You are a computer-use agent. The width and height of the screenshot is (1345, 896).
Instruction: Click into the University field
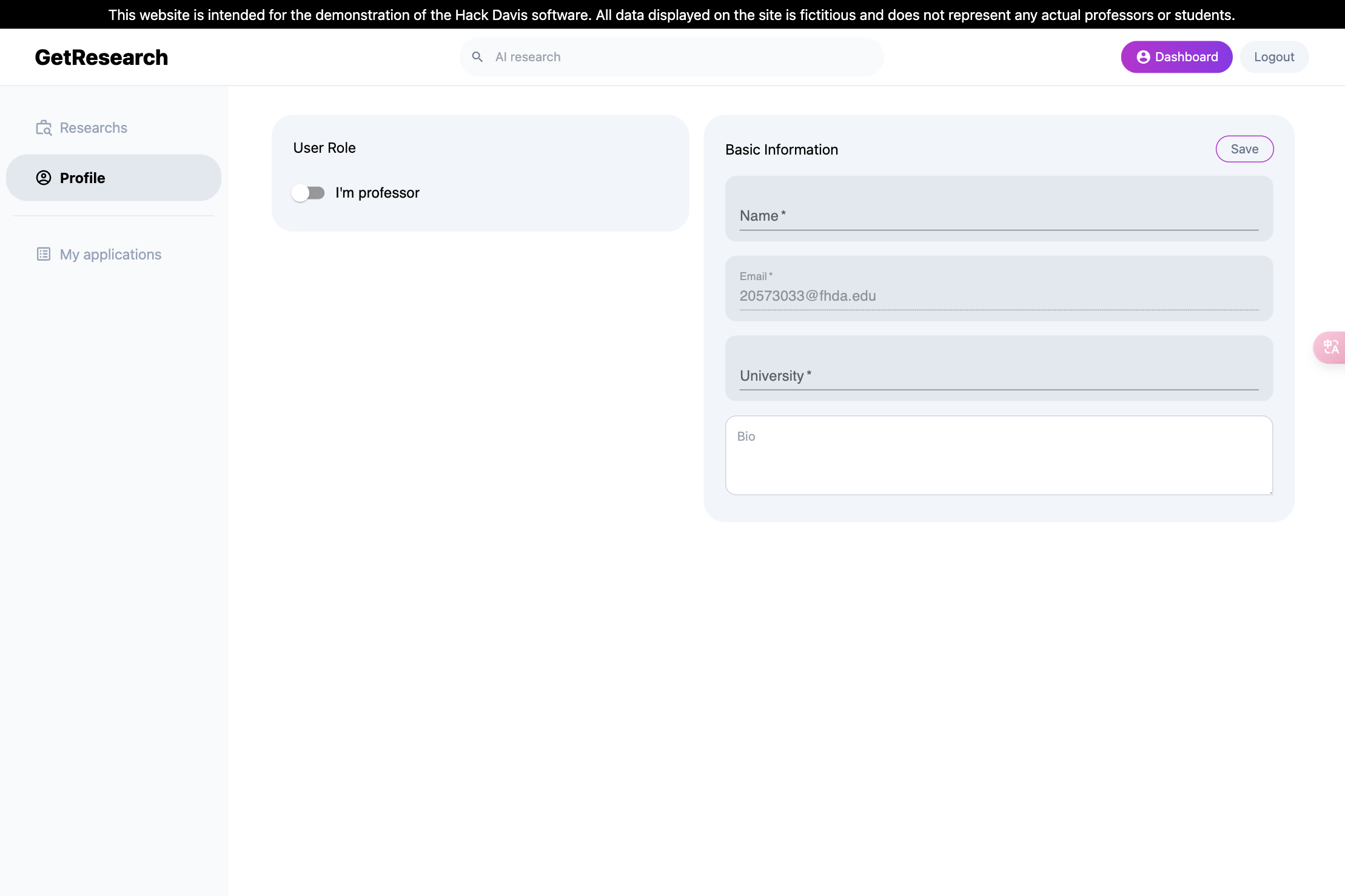[998, 375]
